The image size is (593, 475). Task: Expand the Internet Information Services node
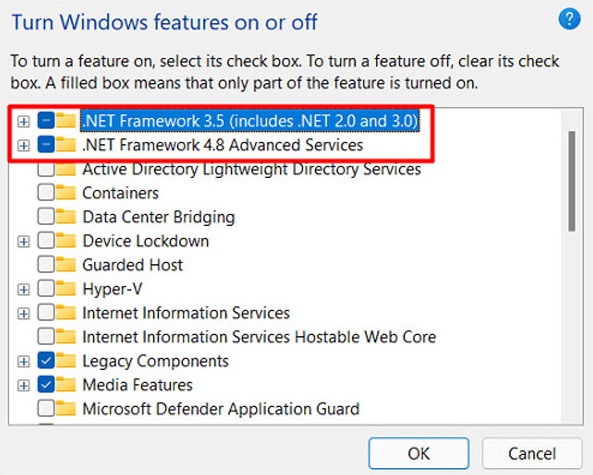pos(23,313)
